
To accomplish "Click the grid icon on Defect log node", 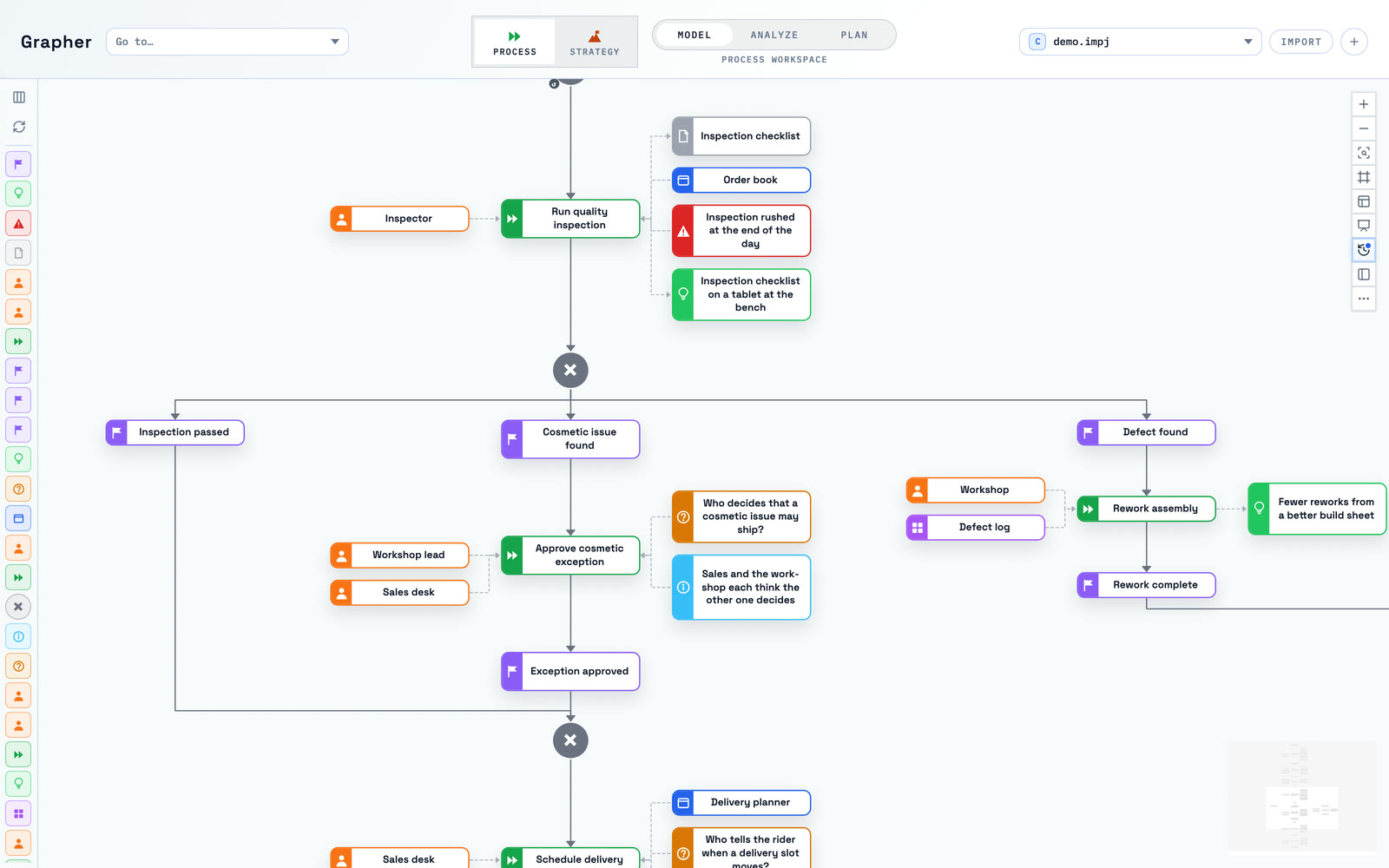I will pyautogui.click(x=917, y=528).
